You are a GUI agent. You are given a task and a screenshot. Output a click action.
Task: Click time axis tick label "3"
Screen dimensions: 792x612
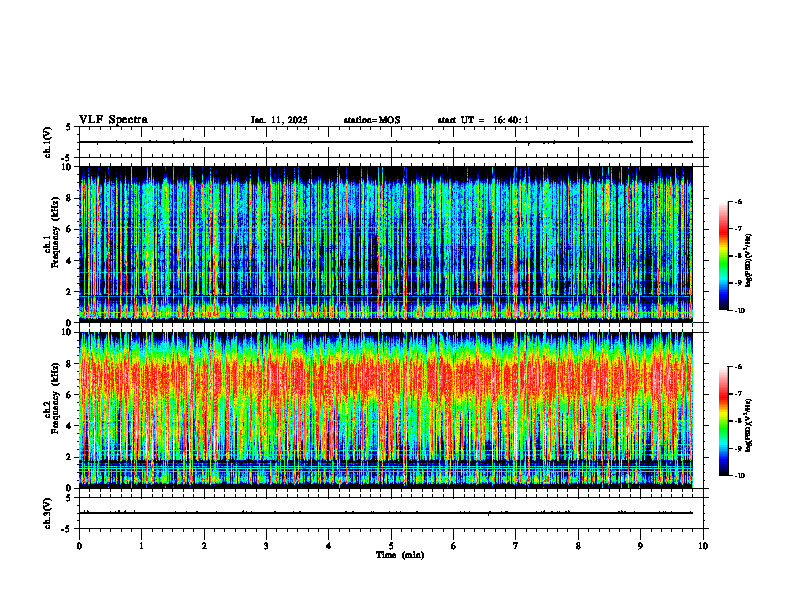coord(266,546)
